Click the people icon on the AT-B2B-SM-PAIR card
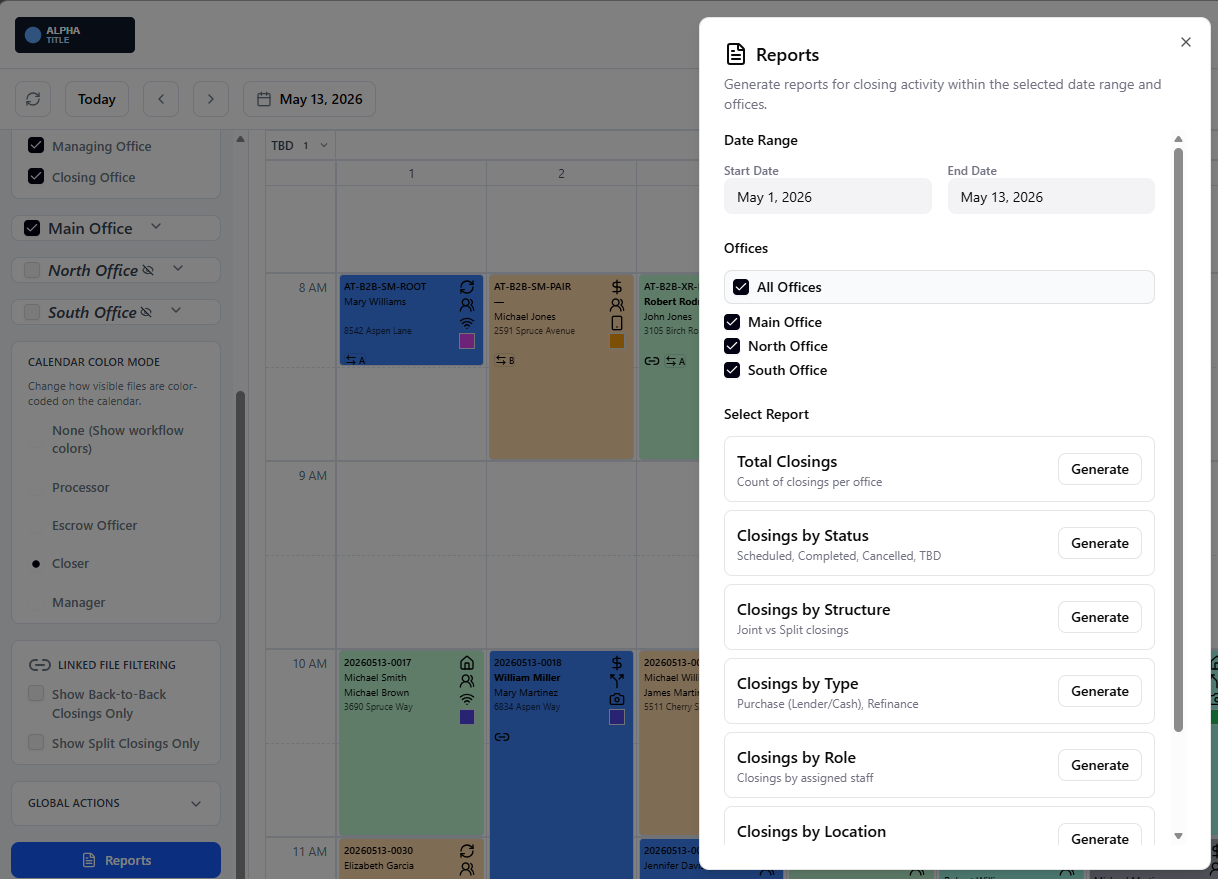This screenshot has height=879, width=1218. click(x=617, y=305)
